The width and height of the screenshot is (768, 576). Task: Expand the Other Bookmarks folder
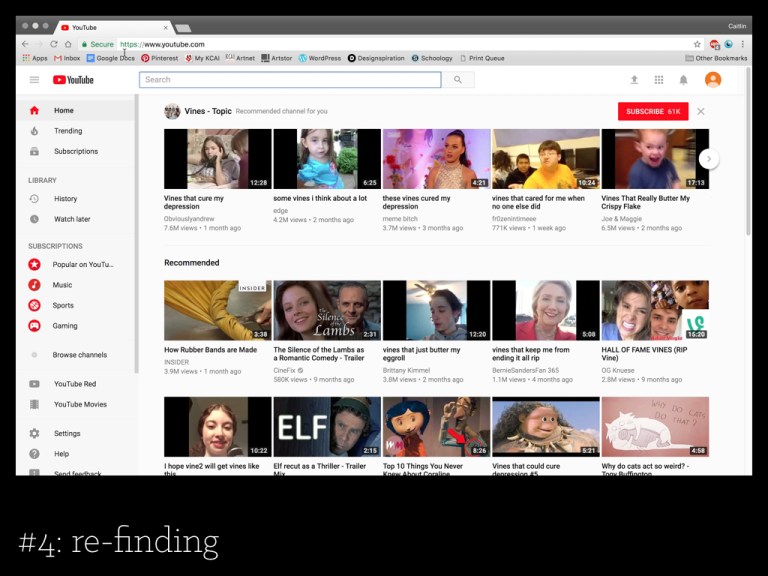(716, 58)
